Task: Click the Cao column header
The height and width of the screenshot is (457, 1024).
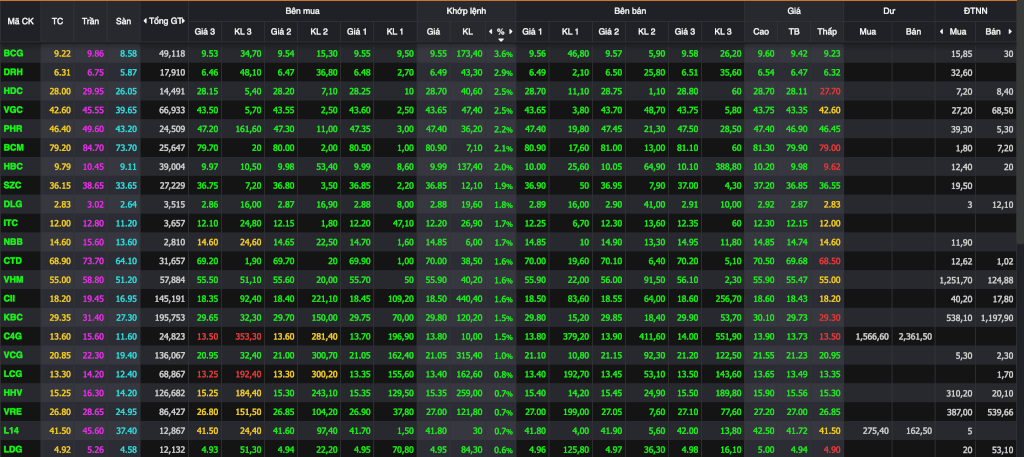Action: tap(761, 31)
